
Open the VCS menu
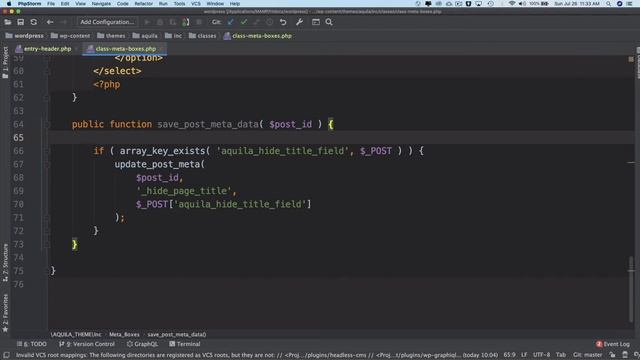tap(196, 4)
